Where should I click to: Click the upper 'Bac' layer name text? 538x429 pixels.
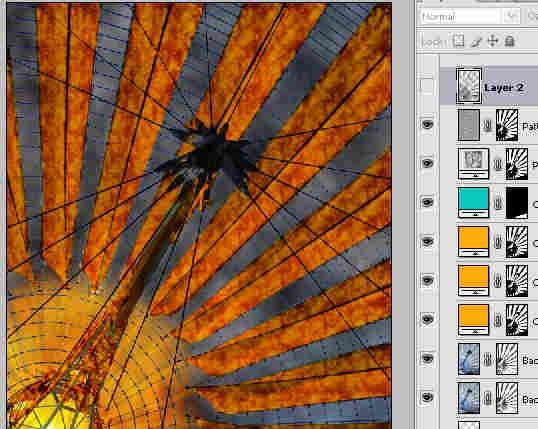coord(530,361)
